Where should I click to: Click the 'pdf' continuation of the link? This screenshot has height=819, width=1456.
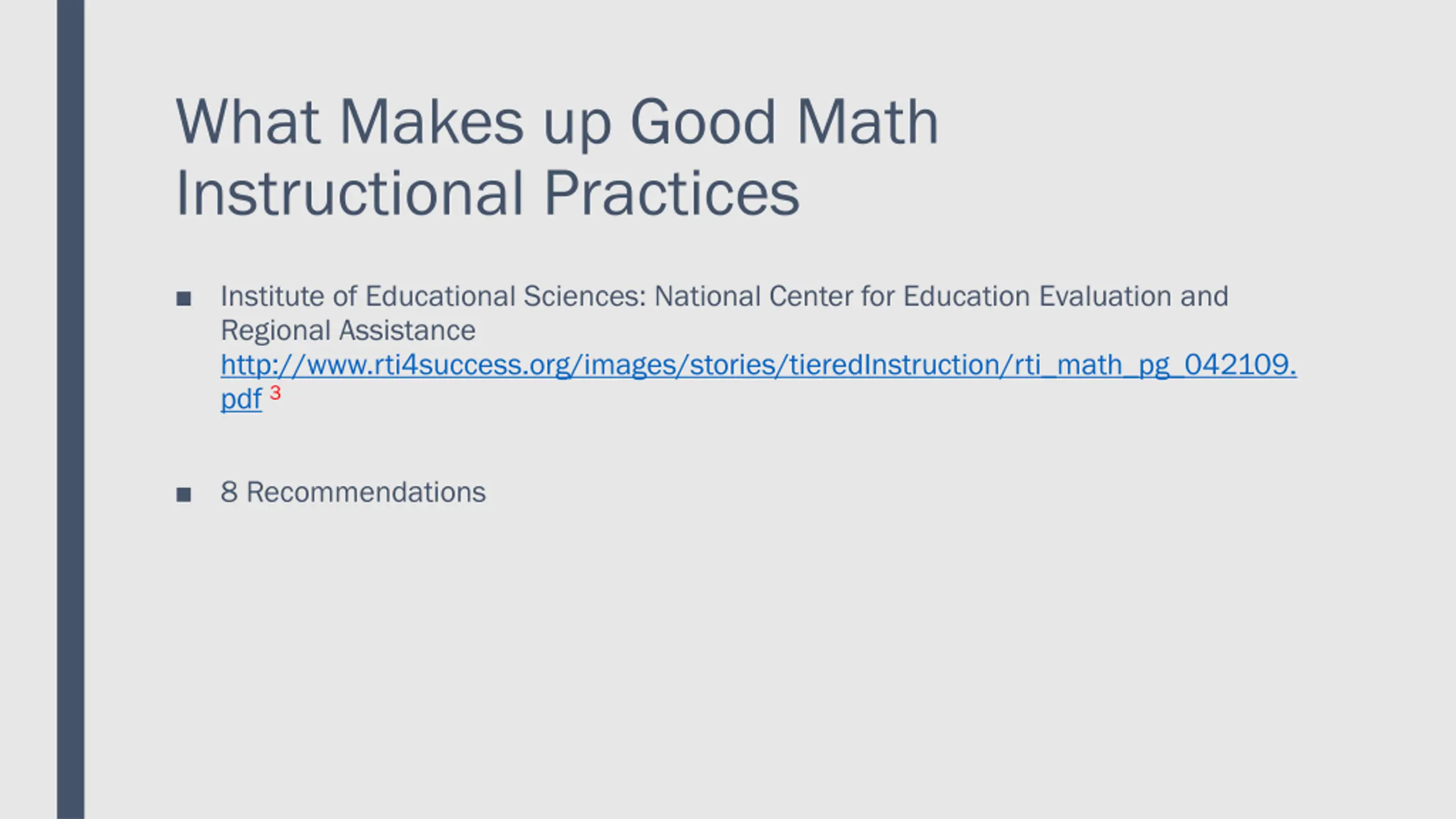pyautogui.click(x=241, y=399)
